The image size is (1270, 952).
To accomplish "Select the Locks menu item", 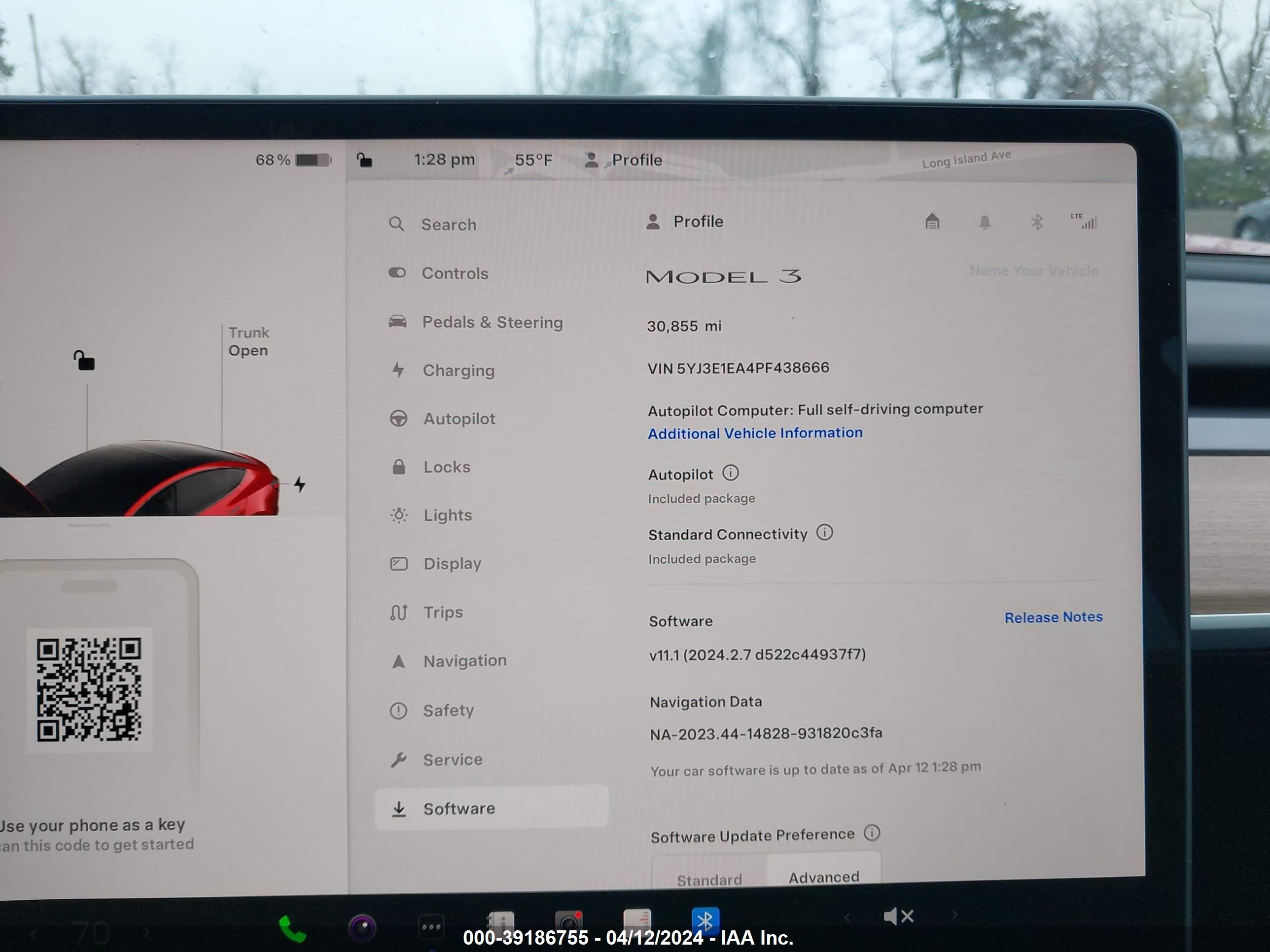I will tap(430, 467).
